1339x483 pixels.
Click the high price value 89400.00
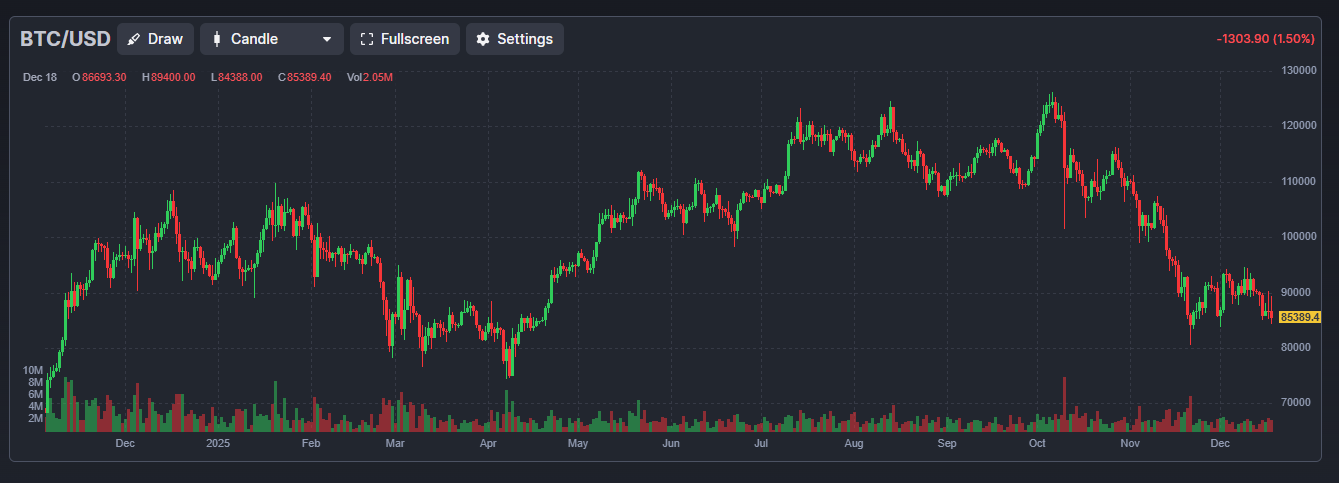point(173,77)
